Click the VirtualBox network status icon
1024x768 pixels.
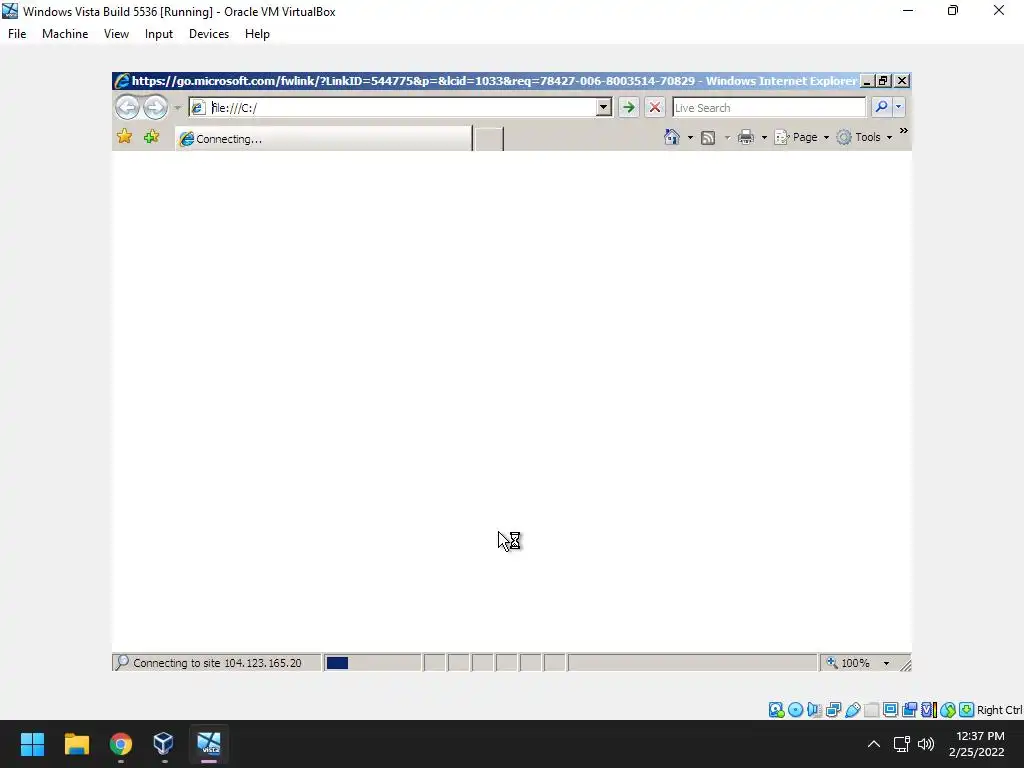833,710
